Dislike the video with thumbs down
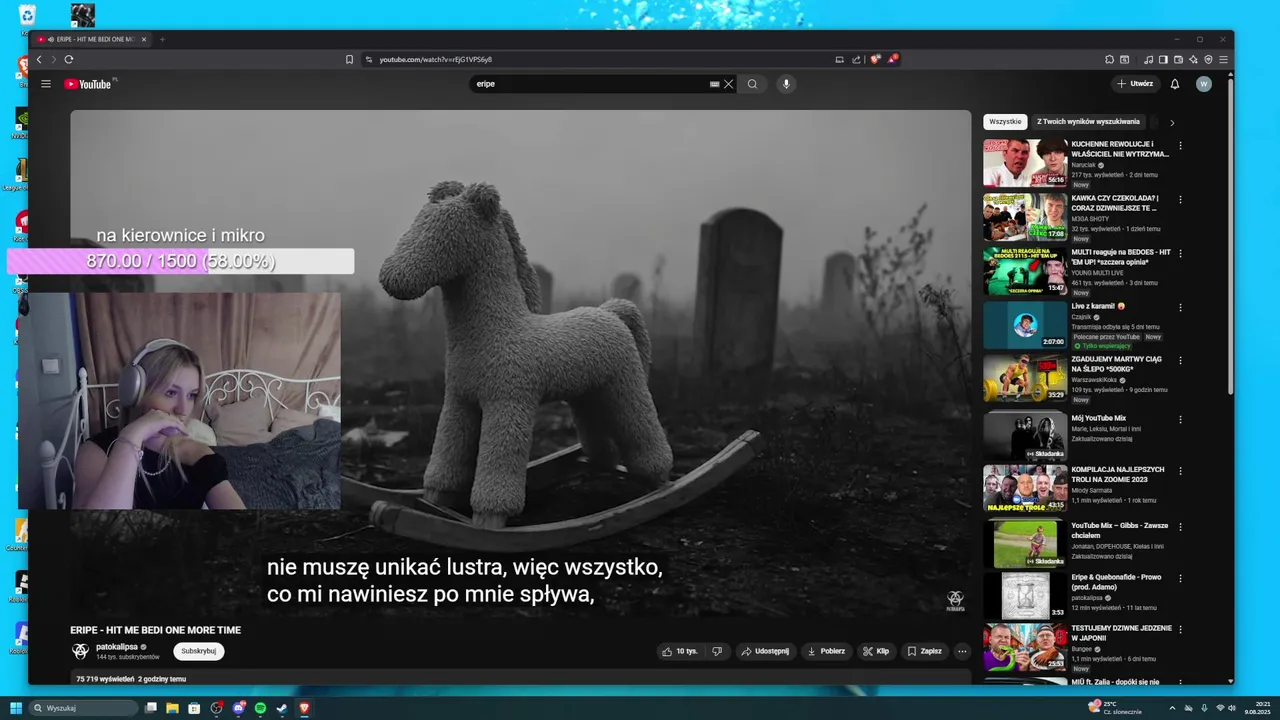Screen dimensions: 1280x720 pyautogui.click(x=717, y=651)
